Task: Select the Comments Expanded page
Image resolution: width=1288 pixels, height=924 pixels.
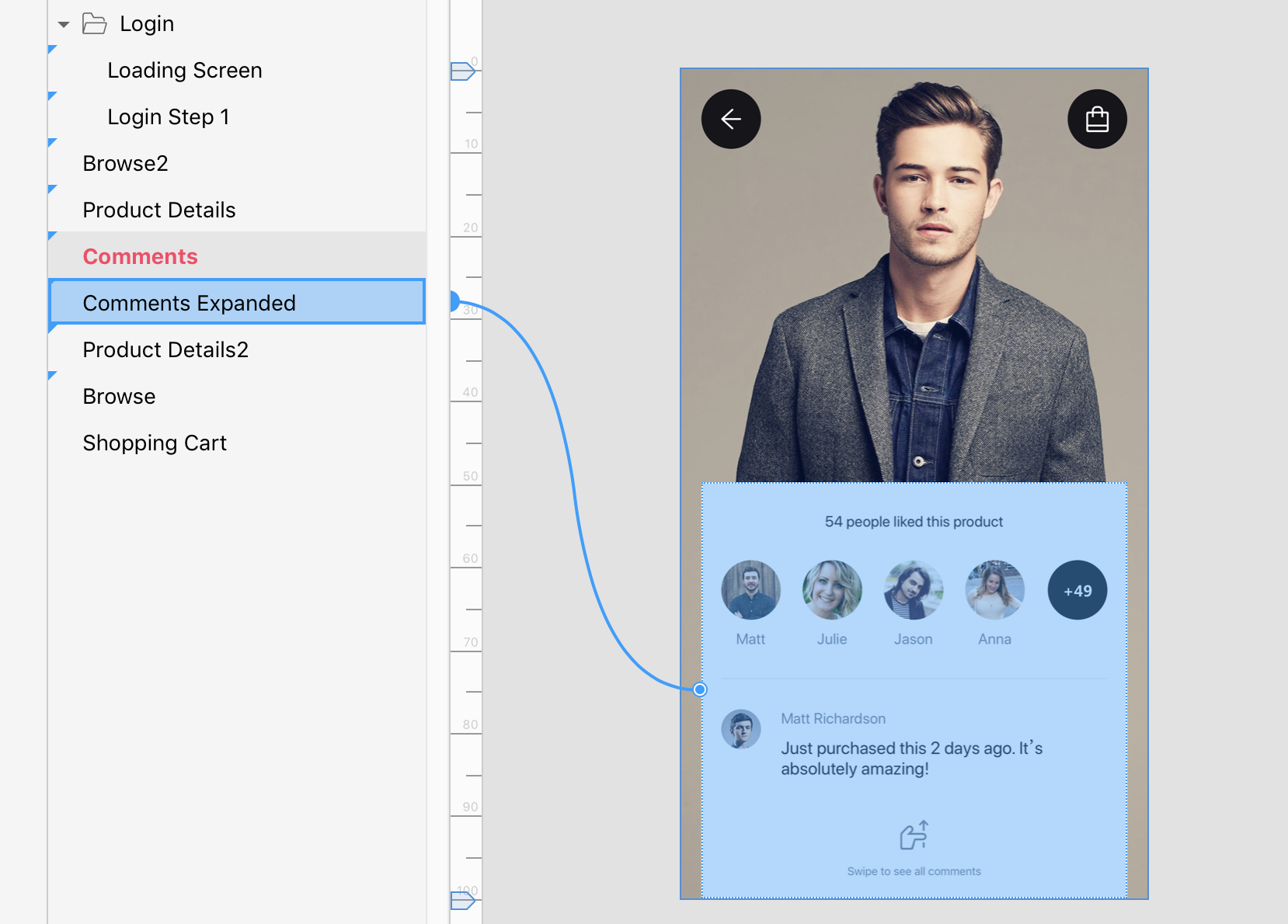Action: pyautogui.click(x=237, y=302)
